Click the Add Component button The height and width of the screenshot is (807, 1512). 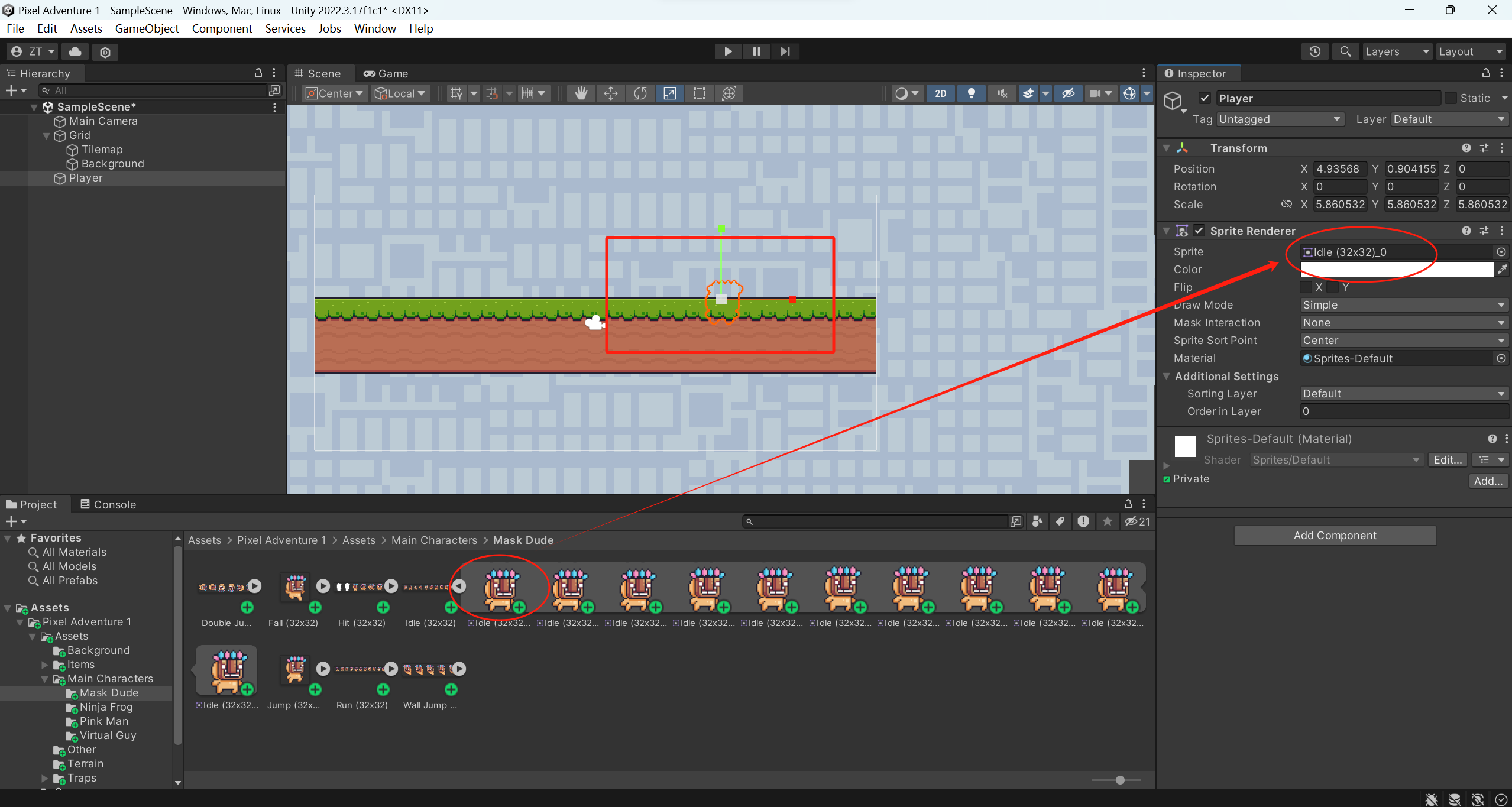[x=1335, y=535]
